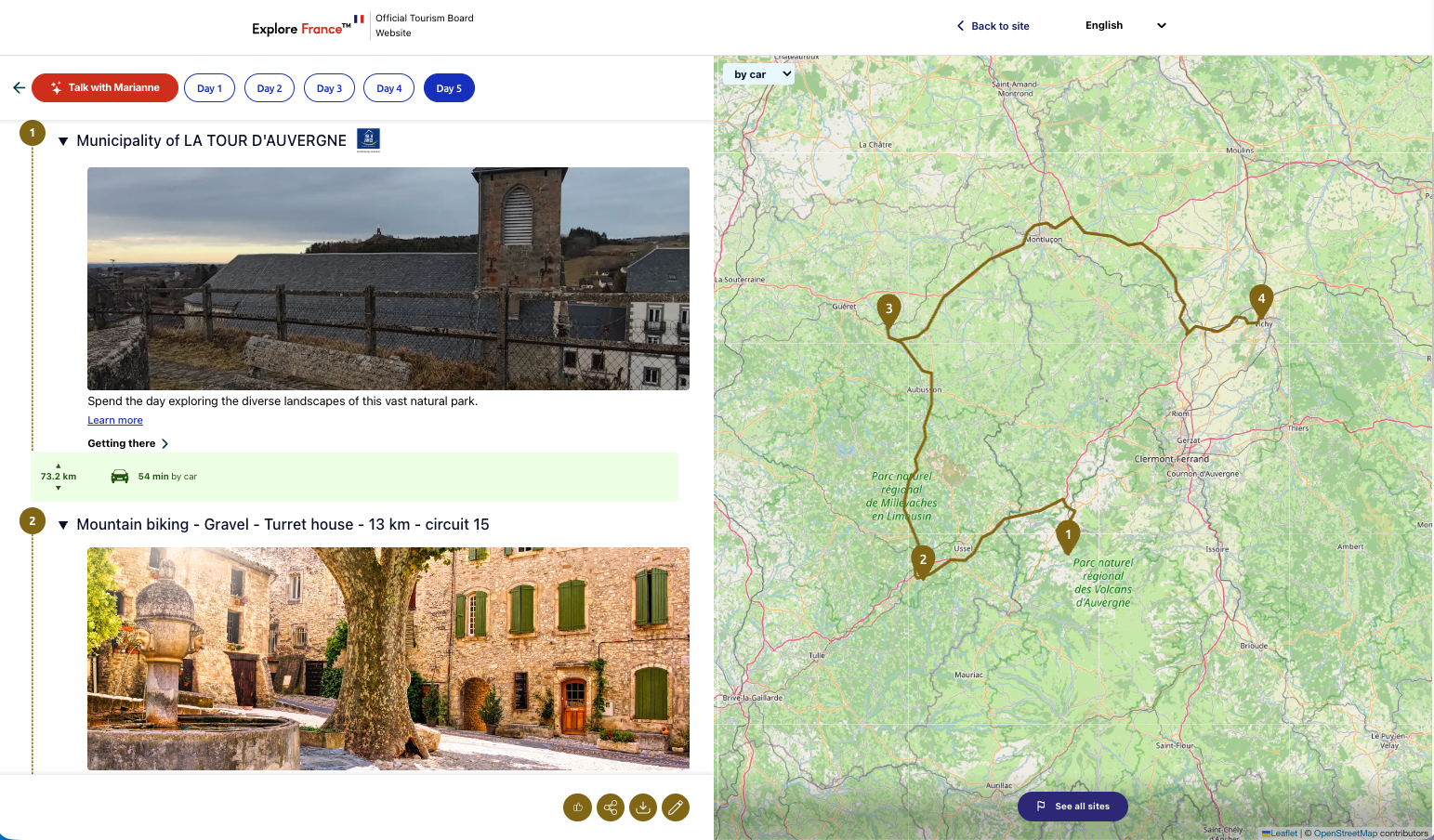Click the download itinerary icon
Viewport: 1434px width, 840px height.
643,807
